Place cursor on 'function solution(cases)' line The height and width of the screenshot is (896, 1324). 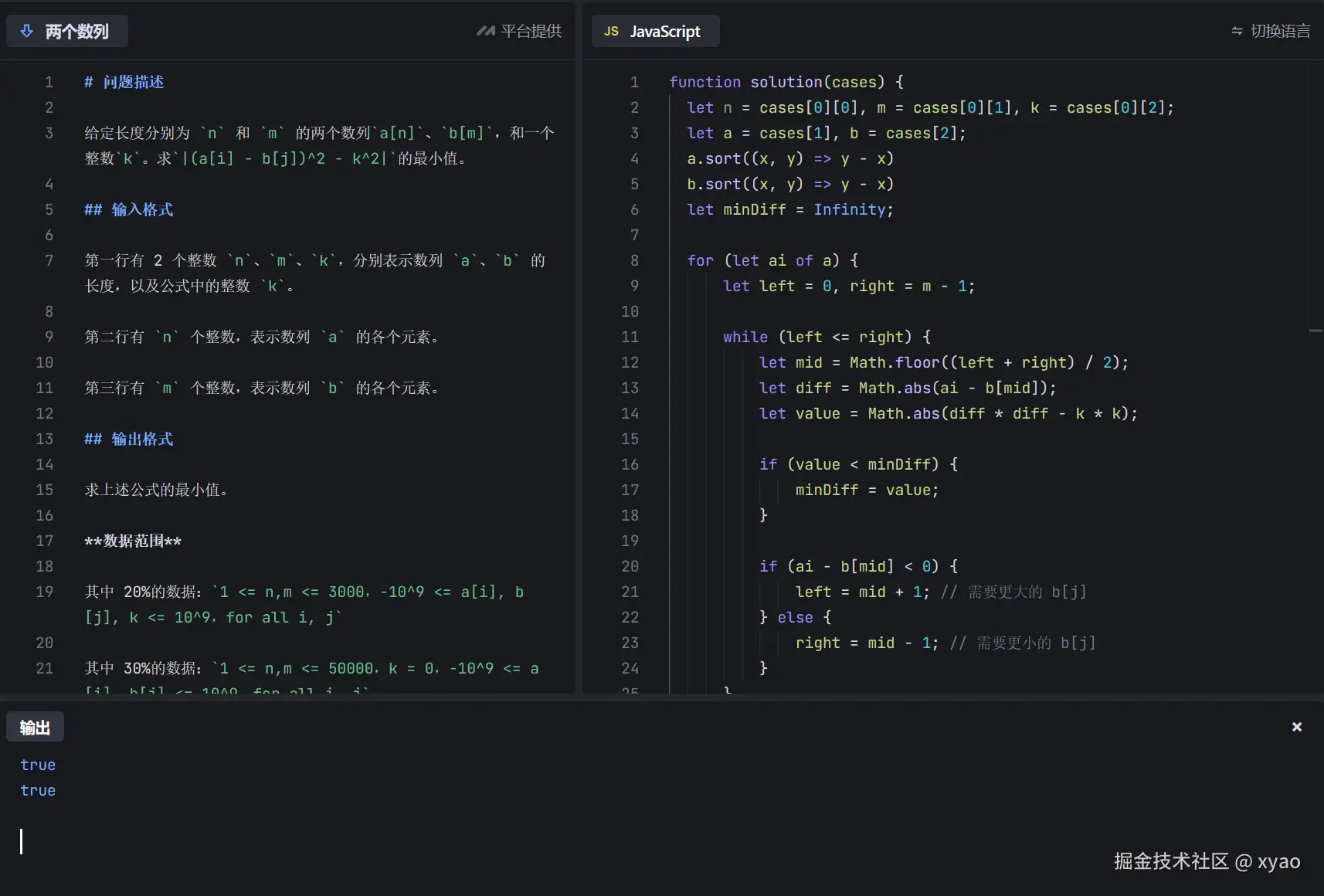click(785, 82)
